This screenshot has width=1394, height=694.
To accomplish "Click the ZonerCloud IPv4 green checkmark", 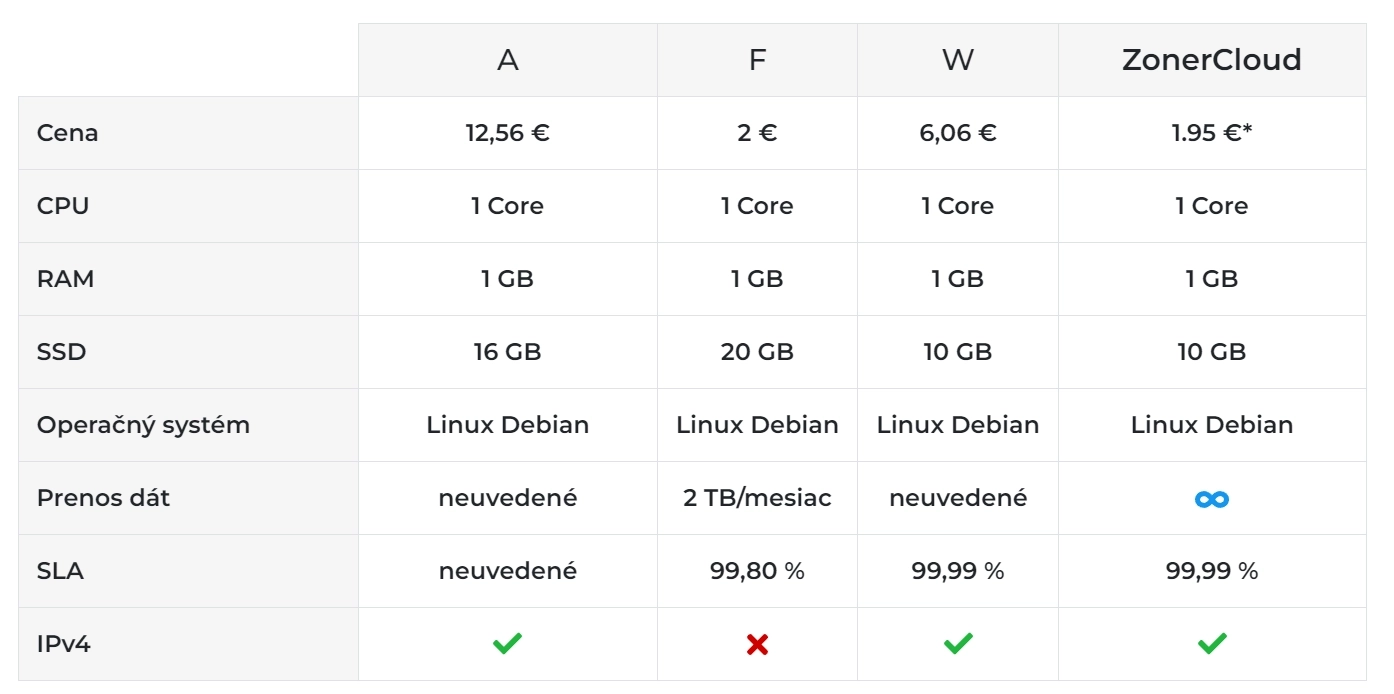I will click(x=1212, y=644).
